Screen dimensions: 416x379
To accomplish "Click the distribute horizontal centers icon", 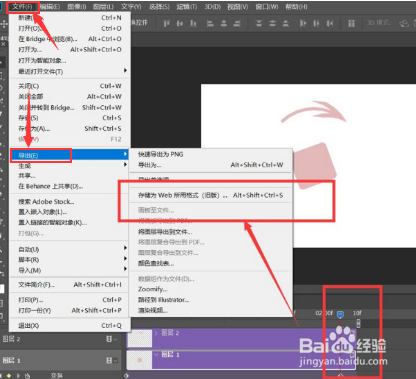I will (316, 23).
